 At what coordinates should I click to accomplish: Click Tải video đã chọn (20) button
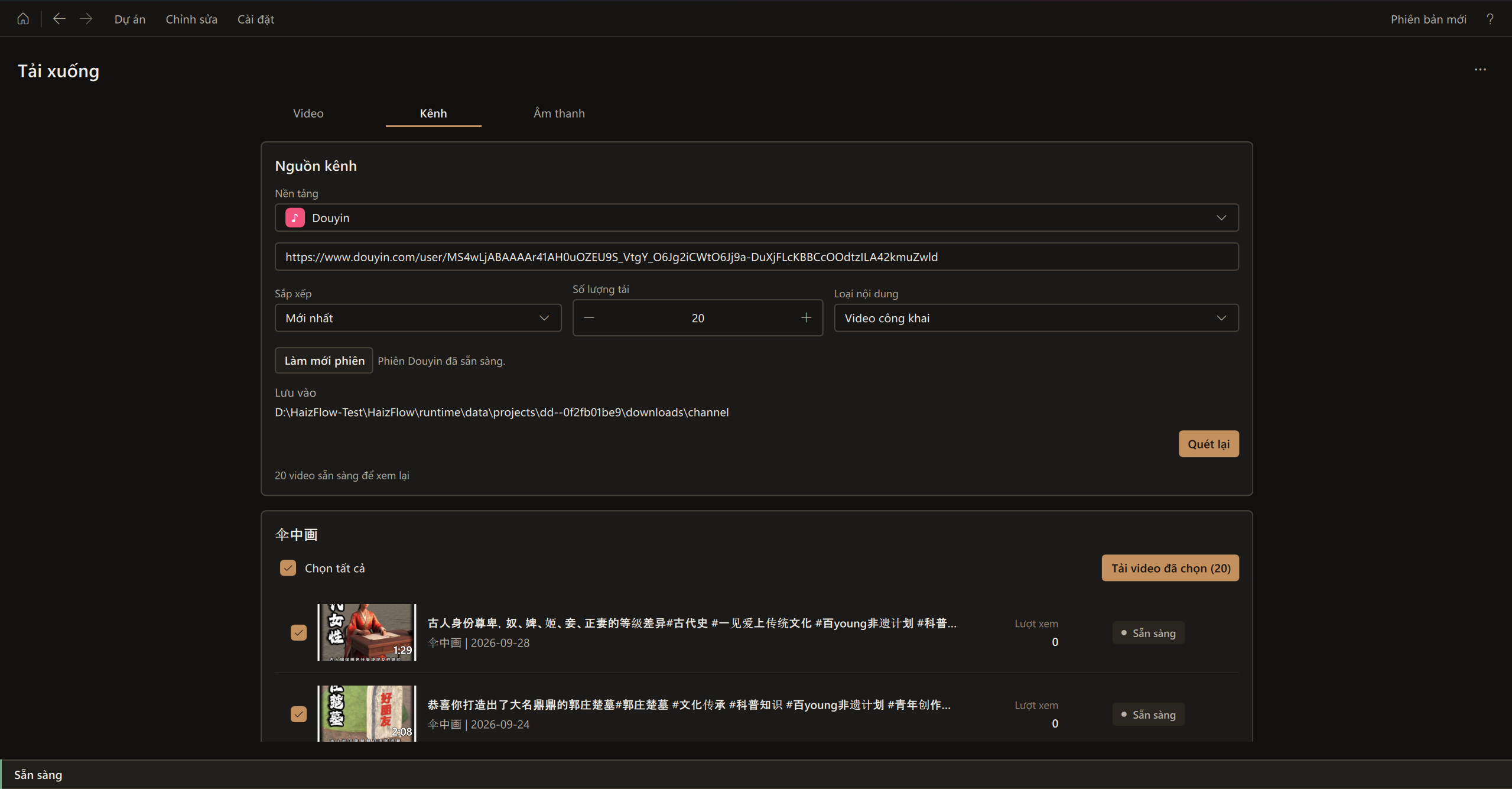(1170, 568)
